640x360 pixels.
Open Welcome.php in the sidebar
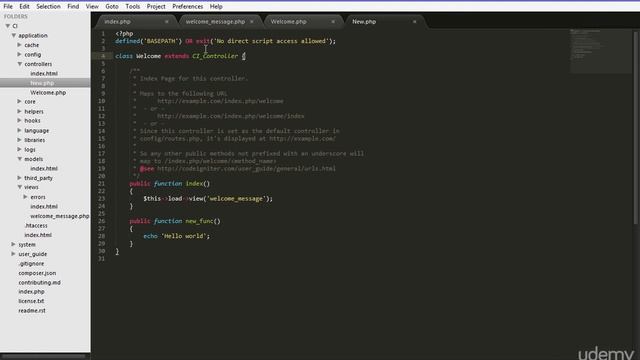[x=48, y=93]
